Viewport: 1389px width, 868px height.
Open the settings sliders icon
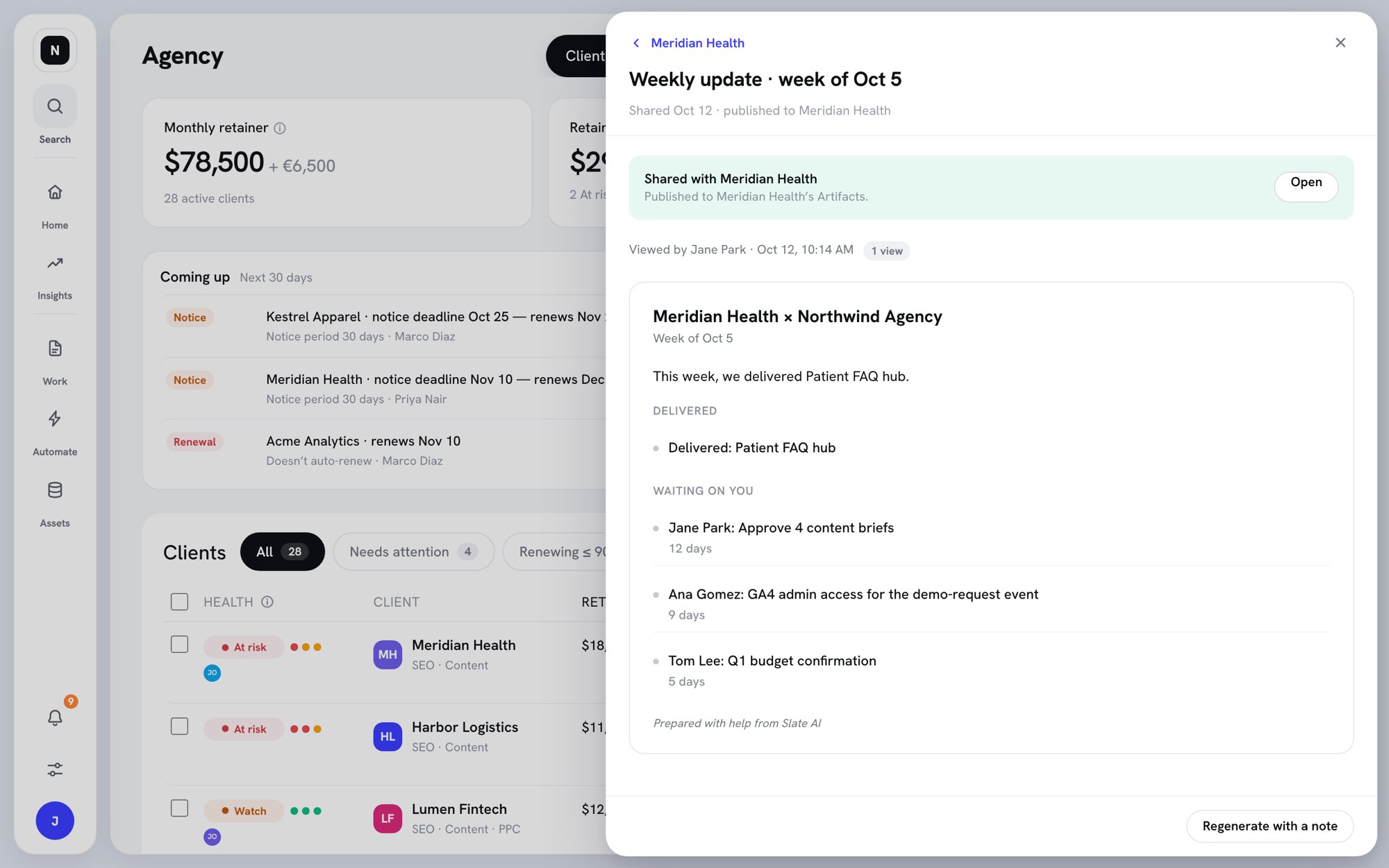pyautogui.click(x=55, y=769)
